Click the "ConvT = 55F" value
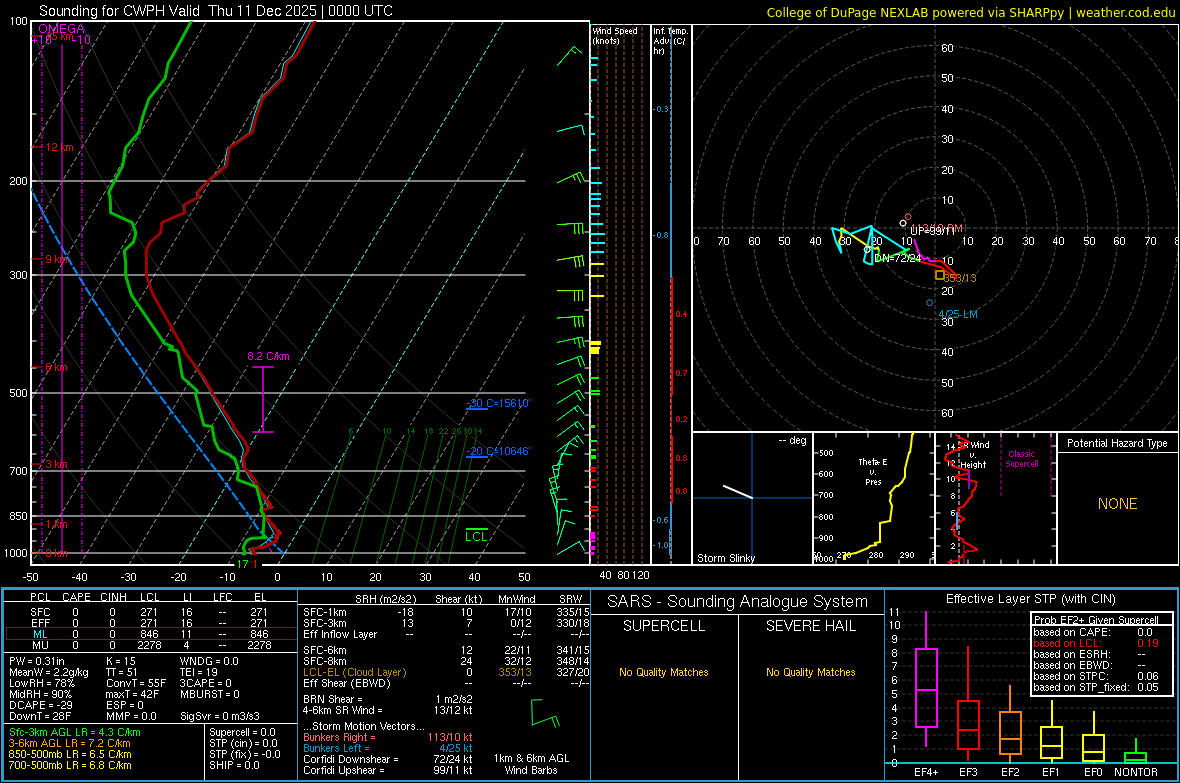1180x783 pixels. (x=135, y=683)
